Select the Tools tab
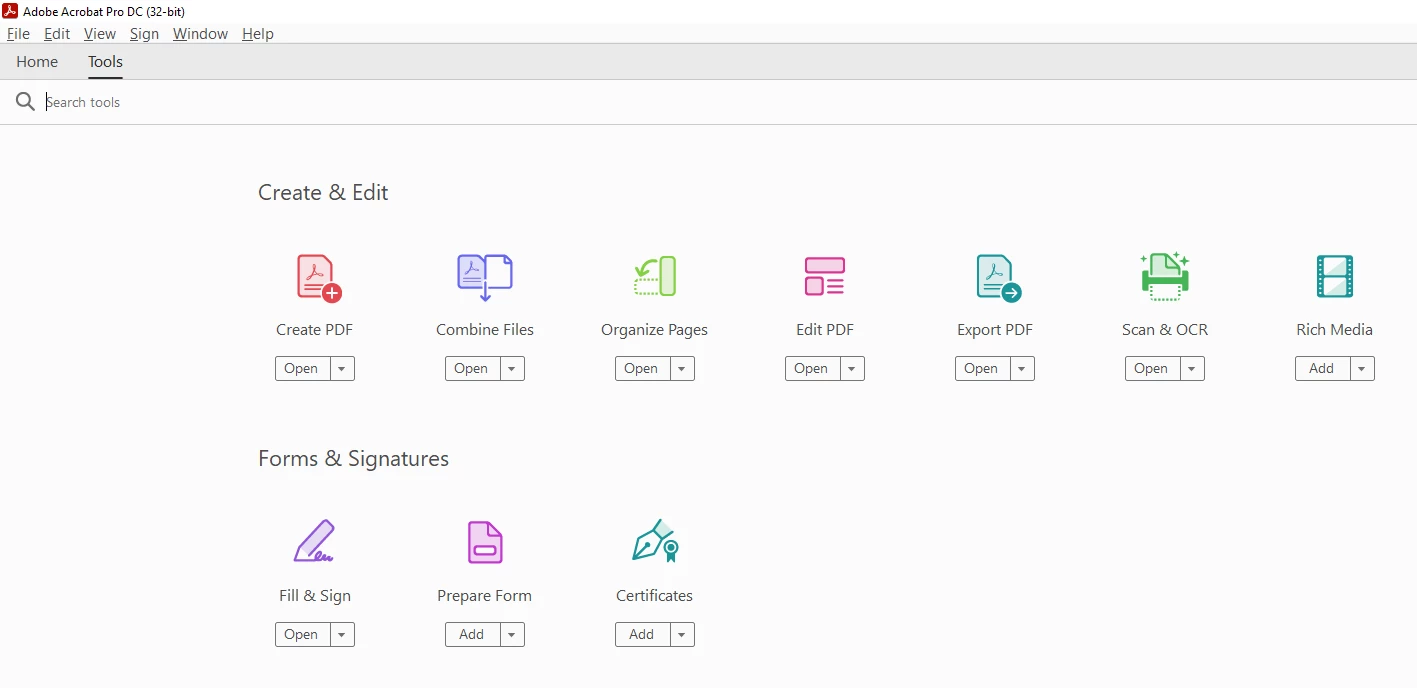 [x=105, y=62]
